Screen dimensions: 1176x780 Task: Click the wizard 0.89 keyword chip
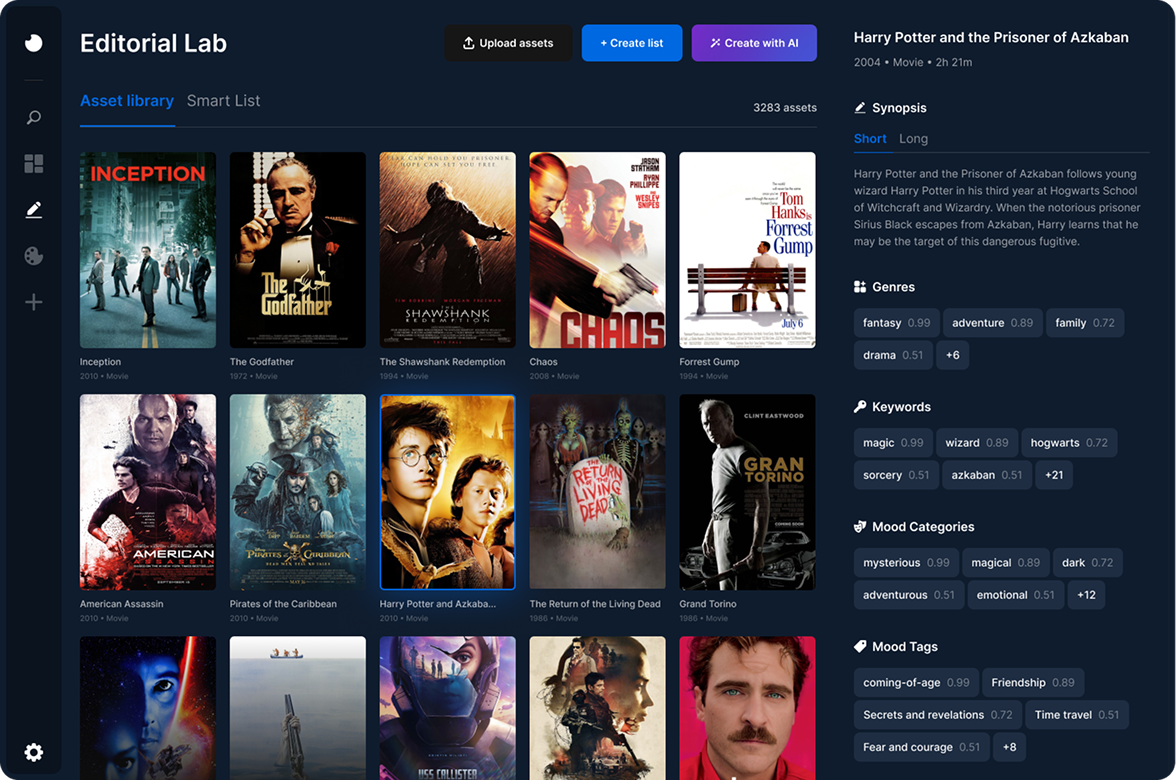click(976, 442)
